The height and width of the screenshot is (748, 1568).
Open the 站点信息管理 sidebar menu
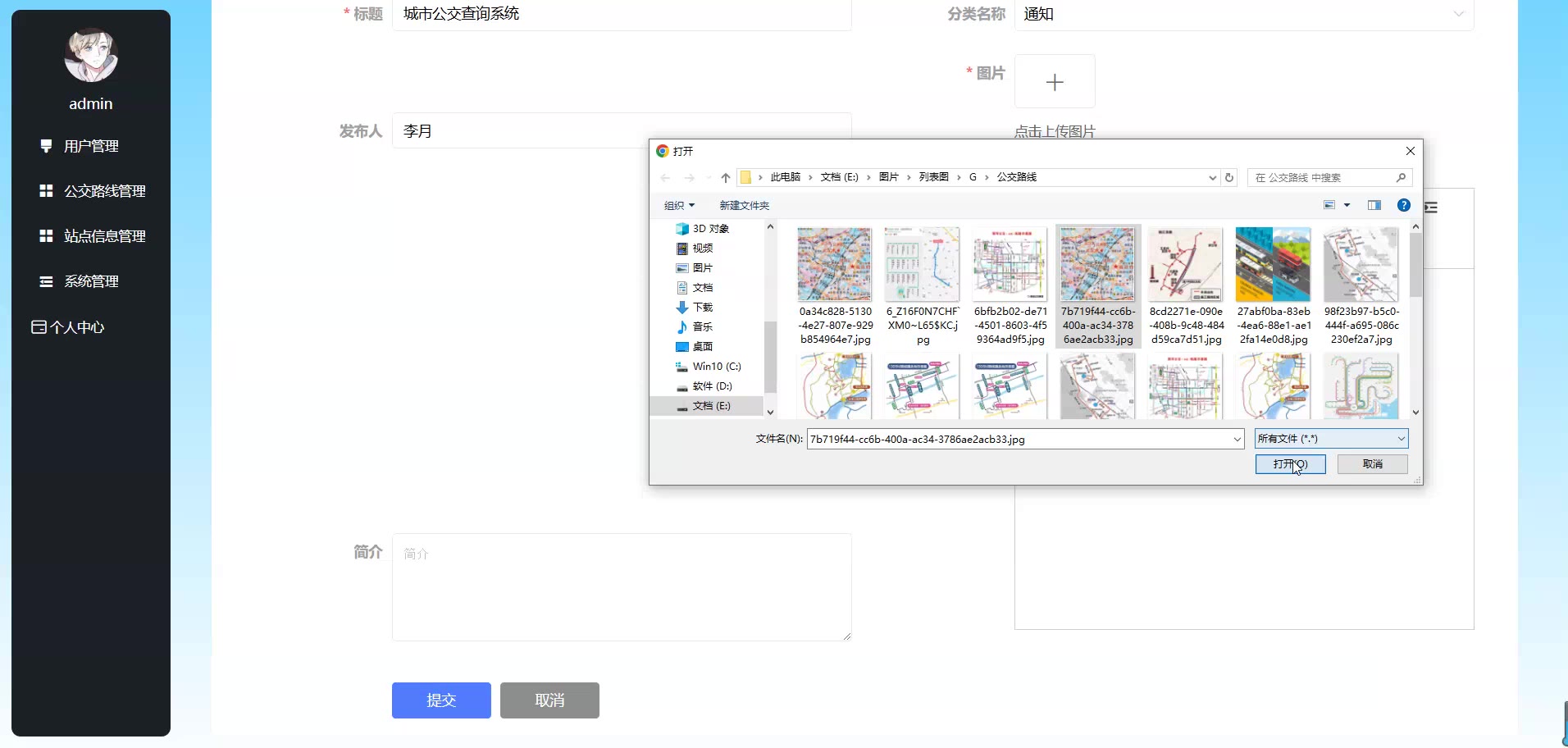click(x=91, y=236)
